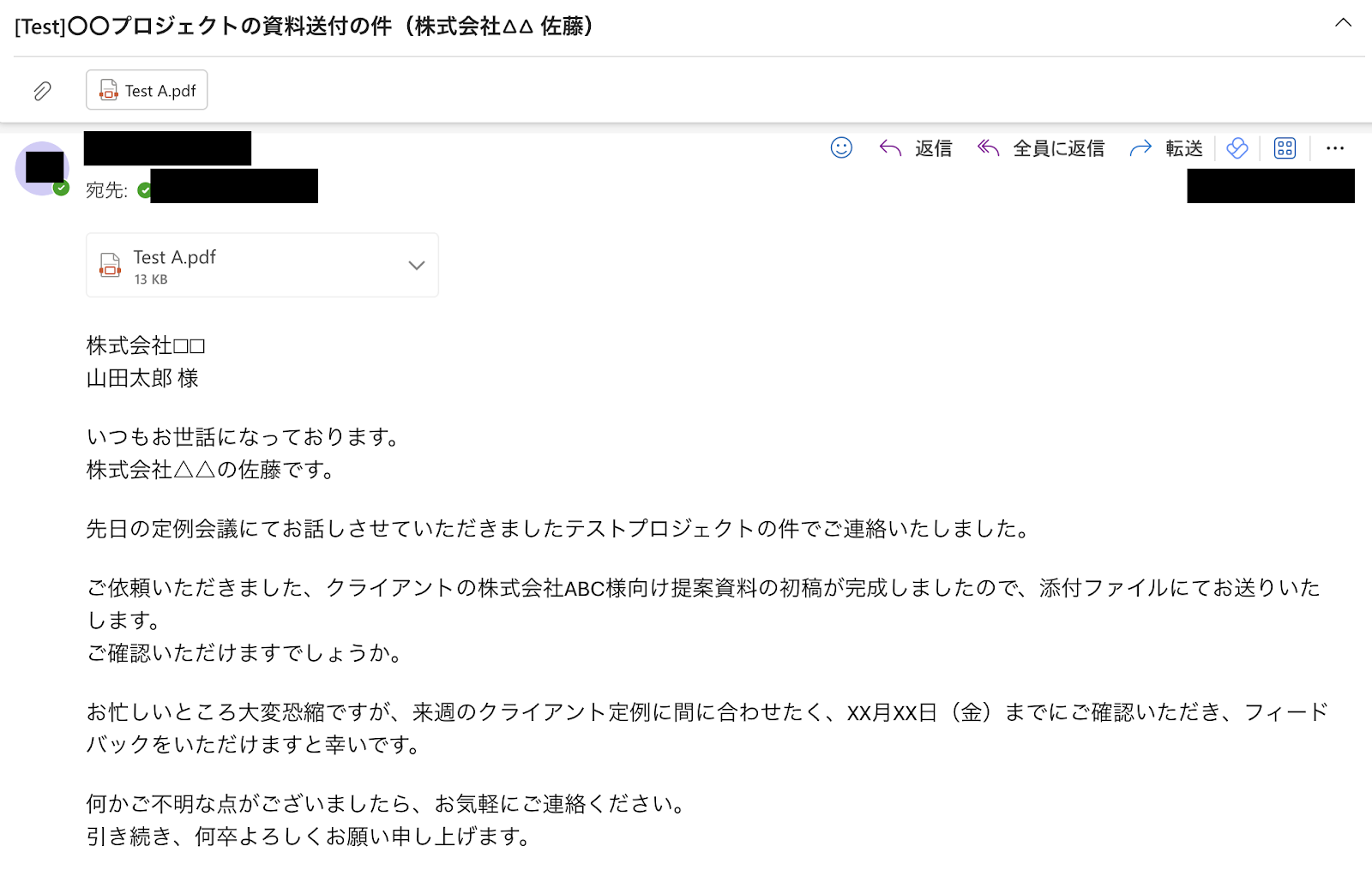Click the redacted sender name

click(x=167, y=148)
